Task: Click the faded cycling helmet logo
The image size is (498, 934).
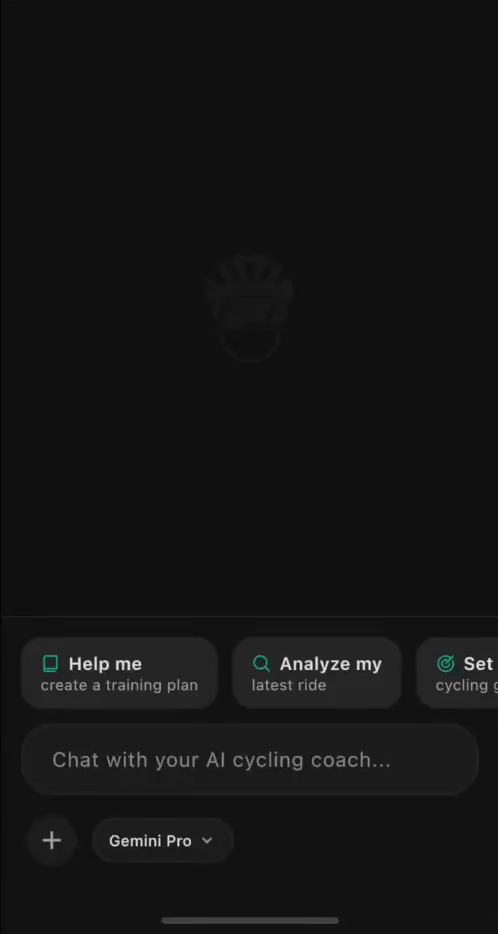Action: click(250, 308)
